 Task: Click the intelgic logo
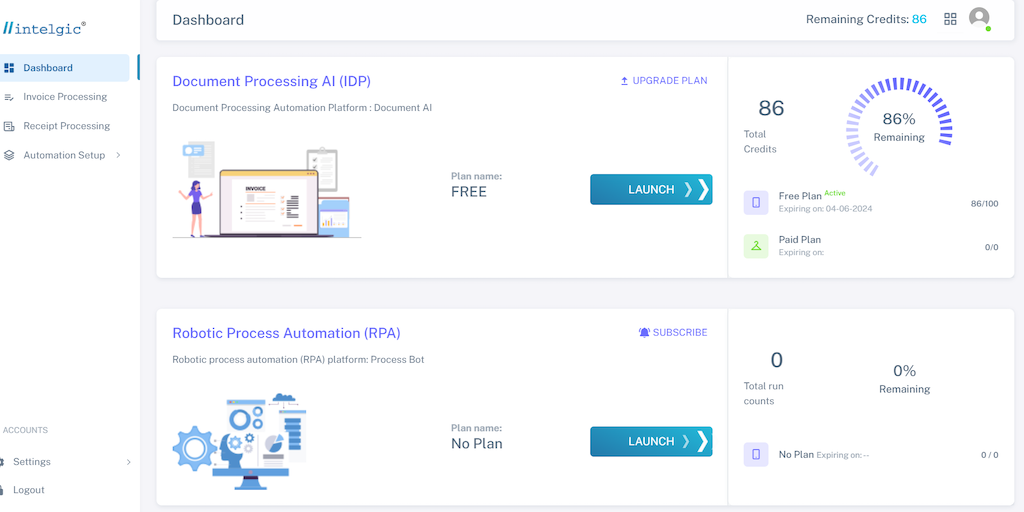tap(43, 28)
